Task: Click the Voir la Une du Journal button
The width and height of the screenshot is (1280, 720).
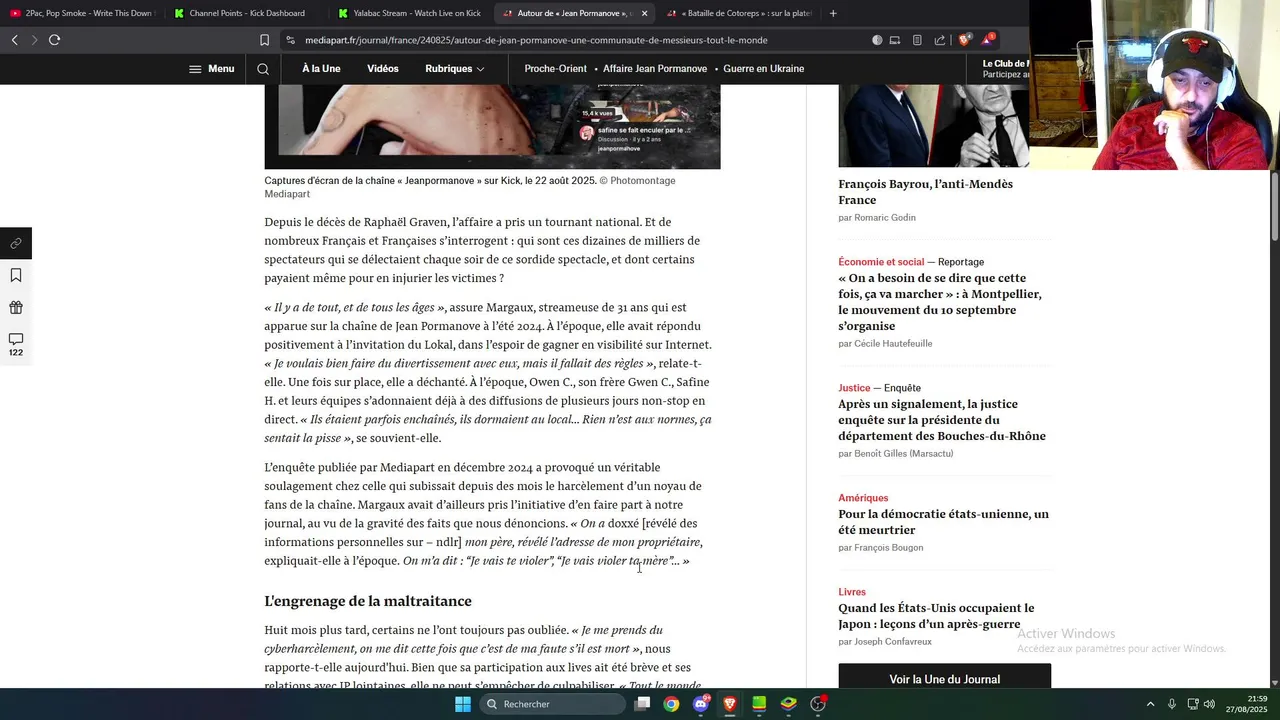Action: pos(944,679)
